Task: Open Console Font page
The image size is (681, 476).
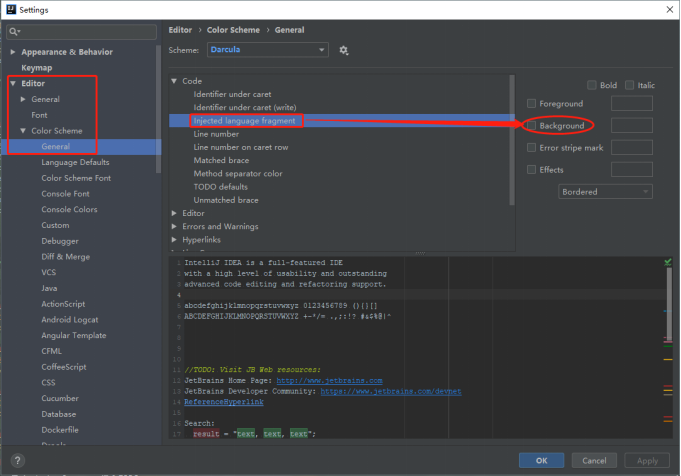Action: click(66, 194)
